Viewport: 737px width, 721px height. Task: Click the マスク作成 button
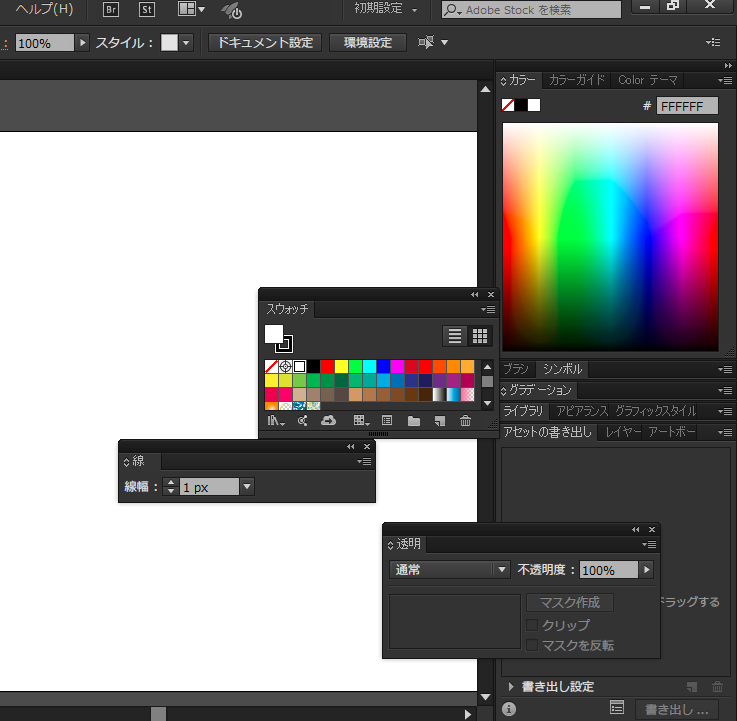[x=570, y=602]
